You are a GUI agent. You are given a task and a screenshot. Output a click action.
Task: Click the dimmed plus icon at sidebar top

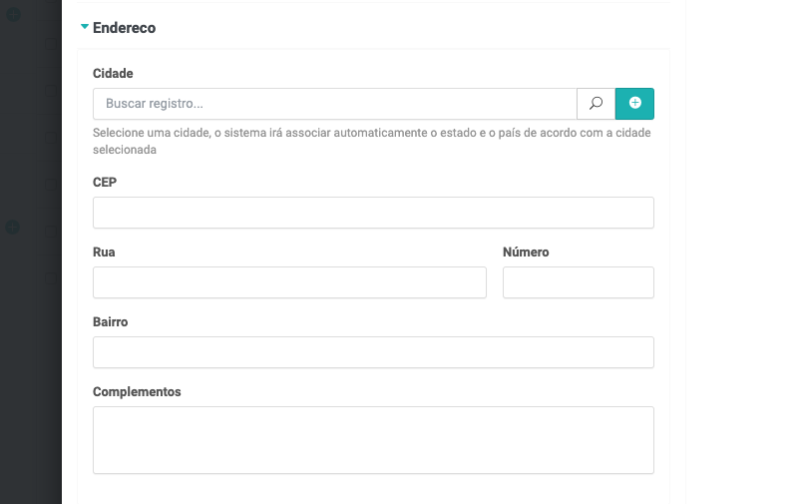pyautogui.click(x=12, y=15)
